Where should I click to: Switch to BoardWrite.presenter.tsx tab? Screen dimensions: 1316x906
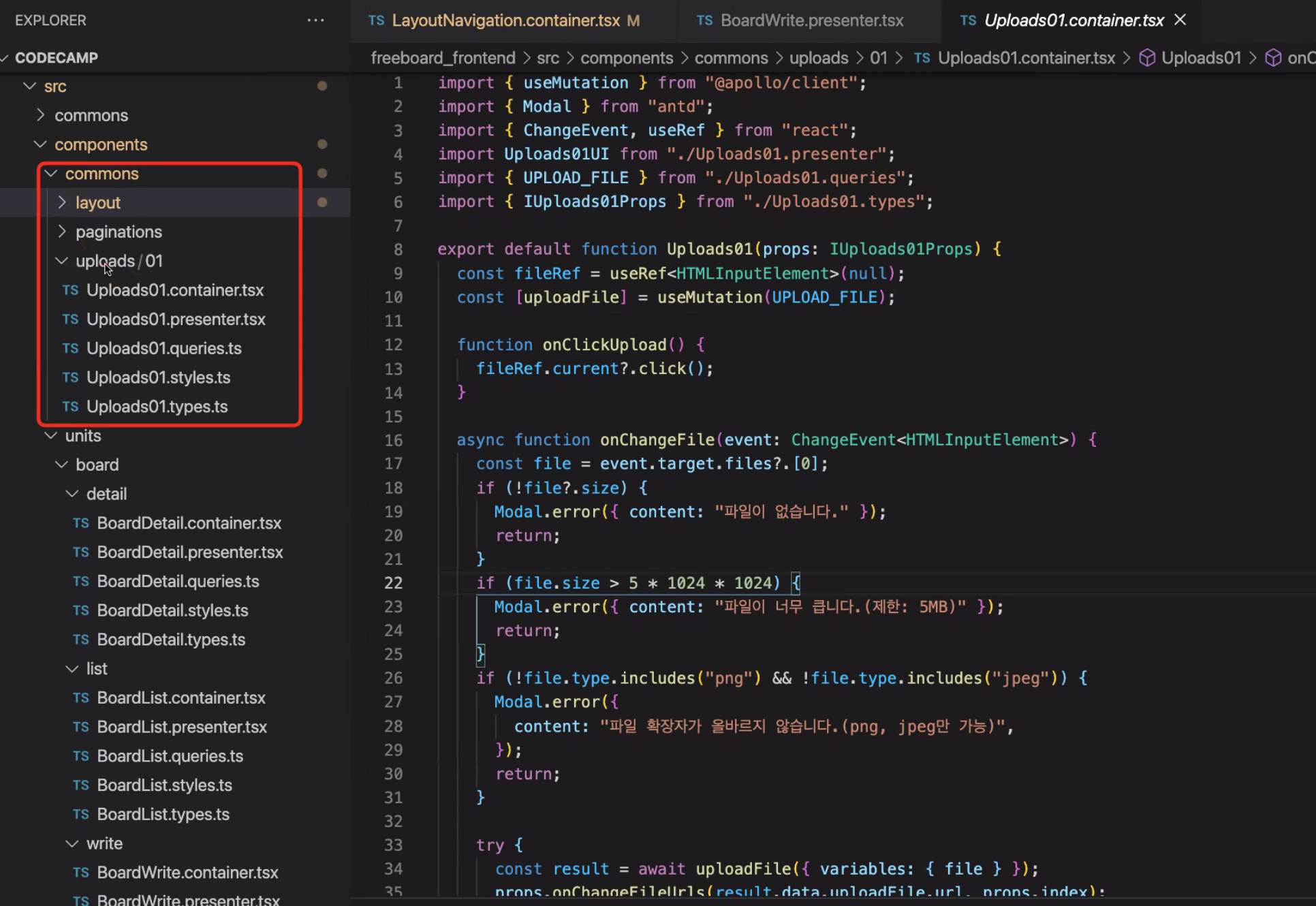coord(811,20)
